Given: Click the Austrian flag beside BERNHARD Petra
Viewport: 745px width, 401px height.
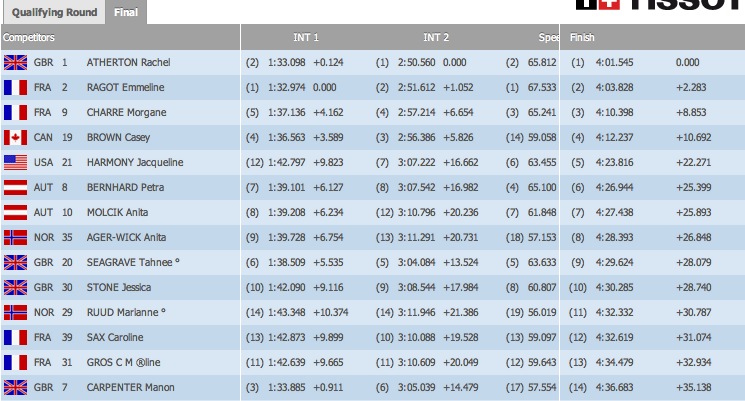Looking at the screenshot, I should tap(16, 187).
